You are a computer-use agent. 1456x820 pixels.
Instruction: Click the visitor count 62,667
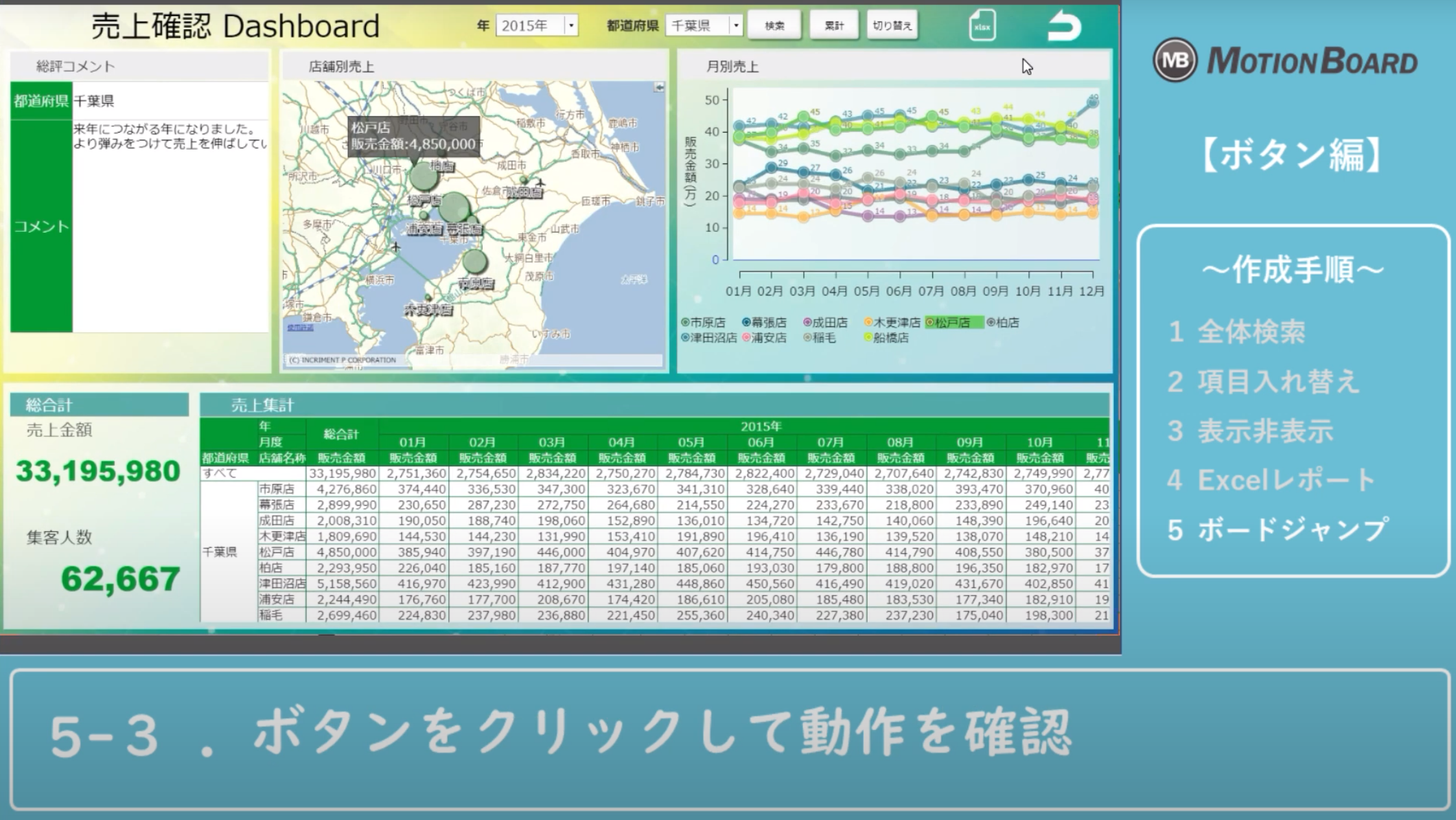[121, 579]
